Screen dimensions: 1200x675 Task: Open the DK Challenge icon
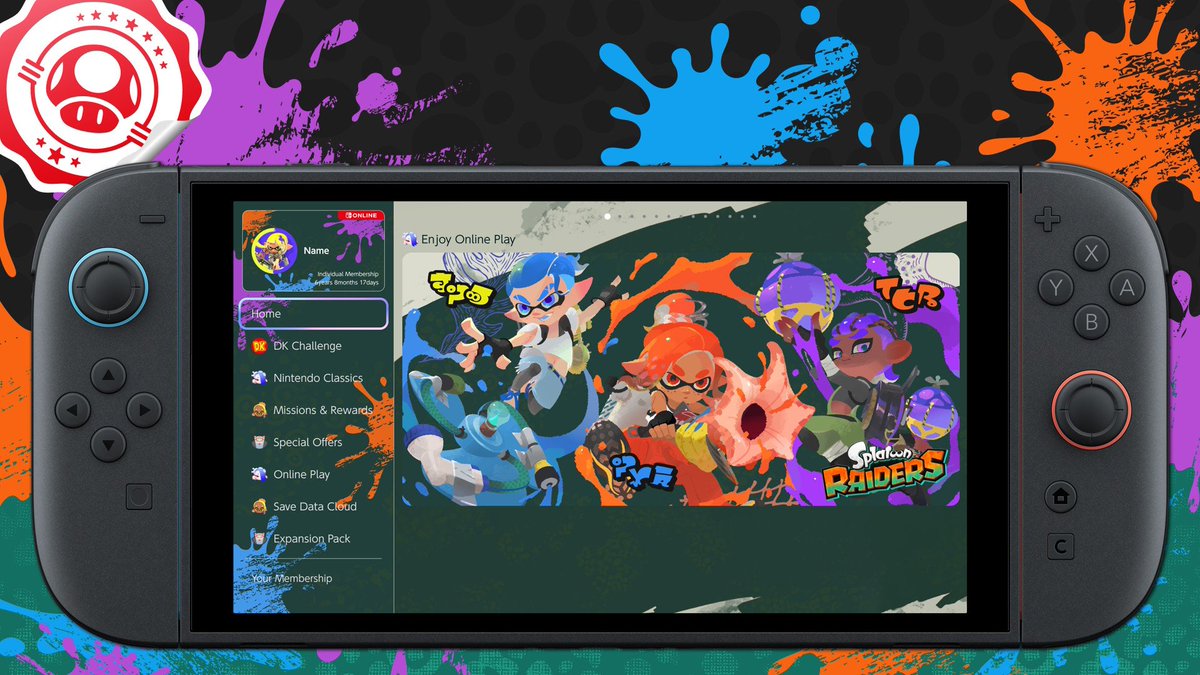(x=258, y=346)
